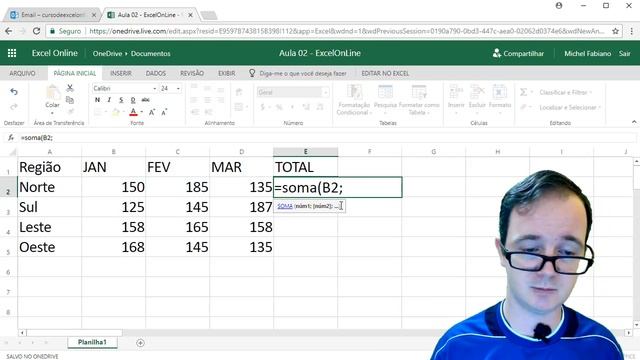Select the PÁGINA INICIAL tab
The width and height of the screenshot is (640, 360).
pos(75,73)
